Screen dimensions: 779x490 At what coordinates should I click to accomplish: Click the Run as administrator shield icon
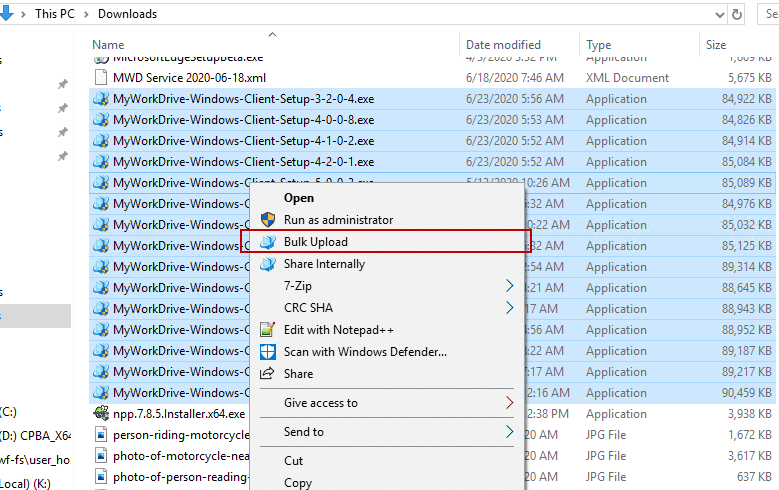(267, 220)
